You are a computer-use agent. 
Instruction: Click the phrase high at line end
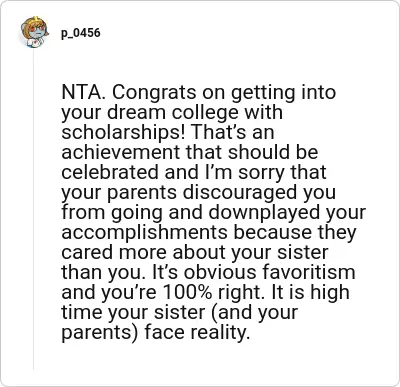pos(330,292)
